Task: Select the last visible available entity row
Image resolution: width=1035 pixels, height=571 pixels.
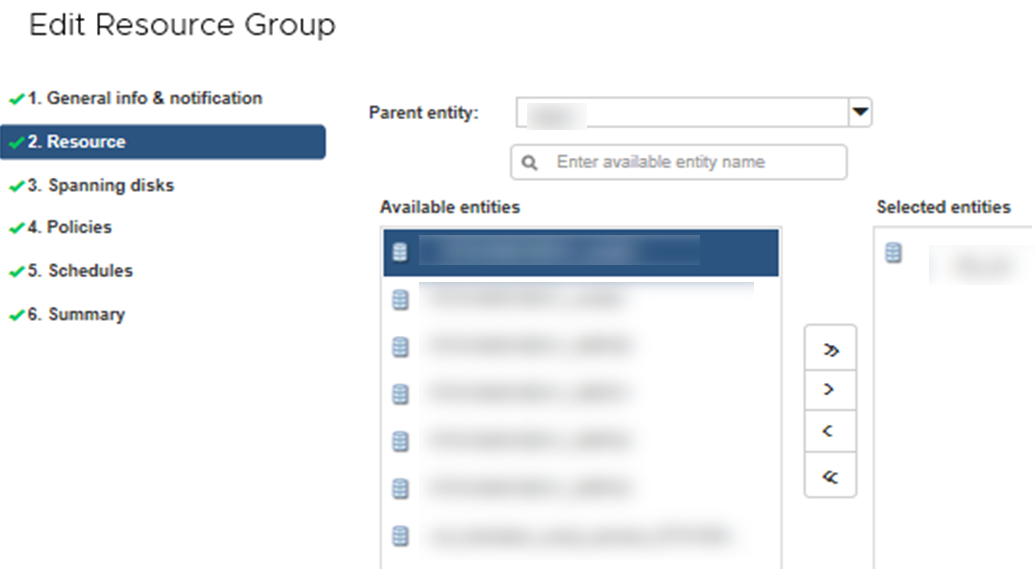Action: 580,536
